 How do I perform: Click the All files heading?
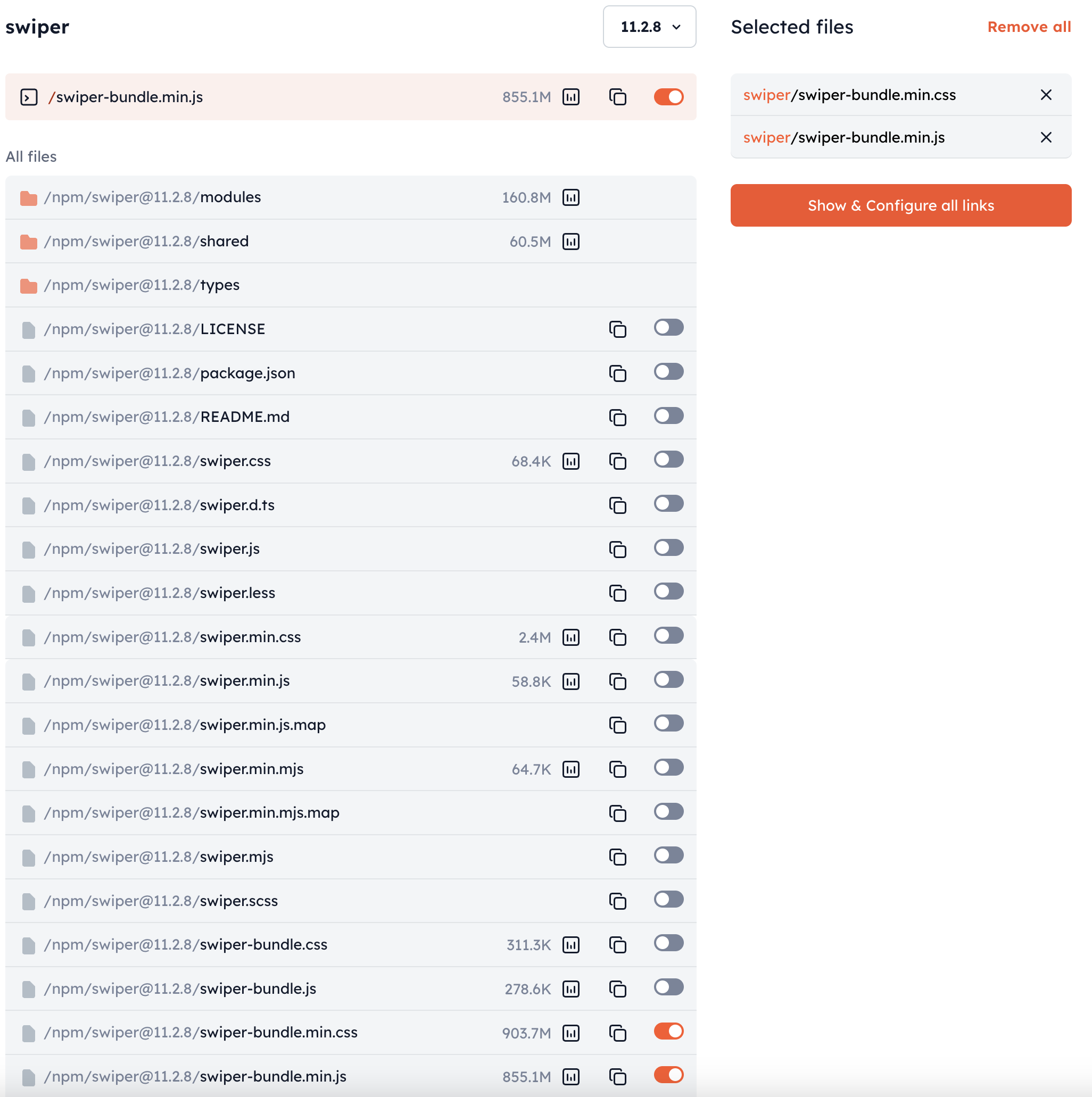[x=31, y=157]
